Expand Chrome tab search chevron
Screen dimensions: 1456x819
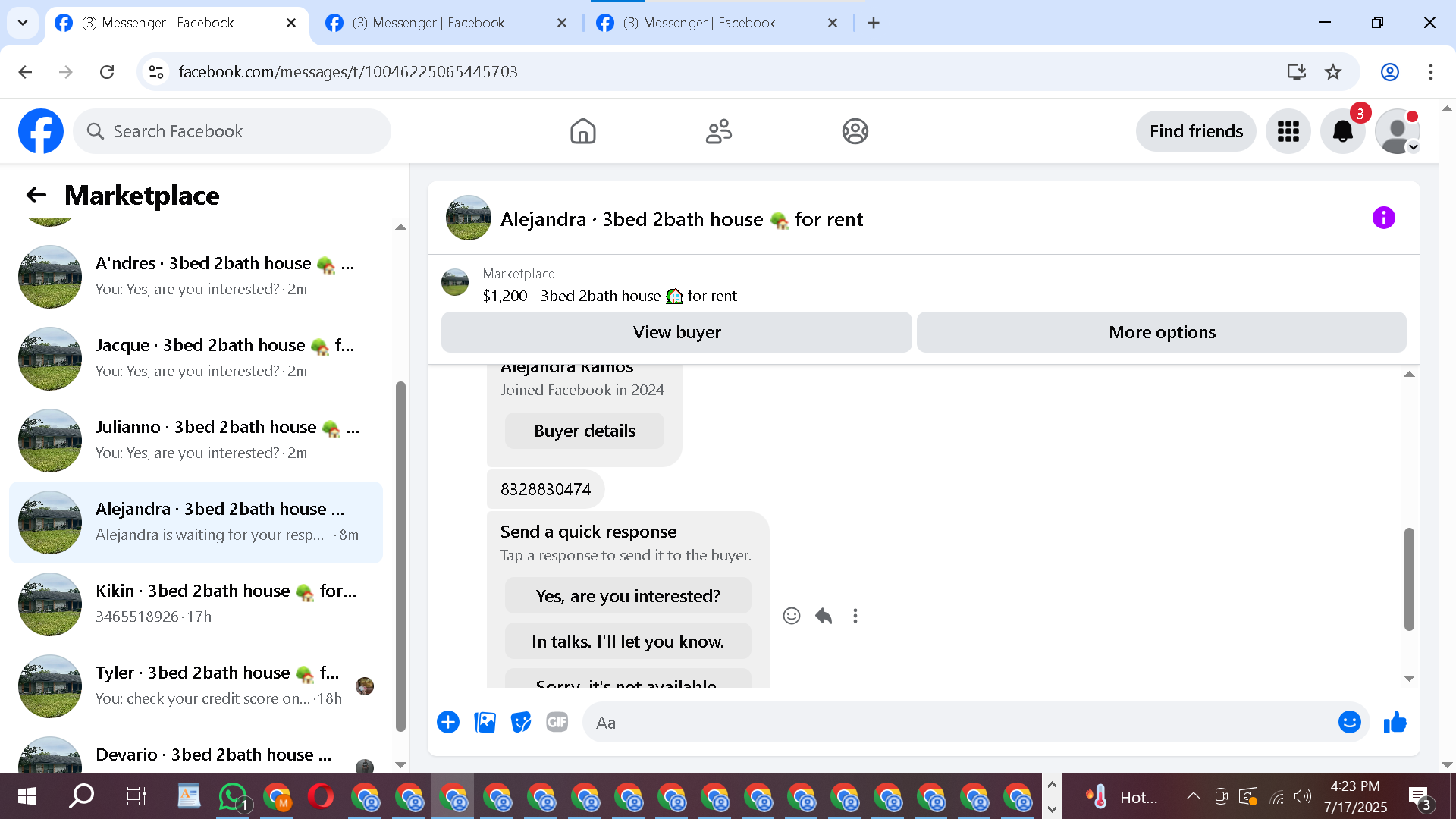tap(23, 23)
